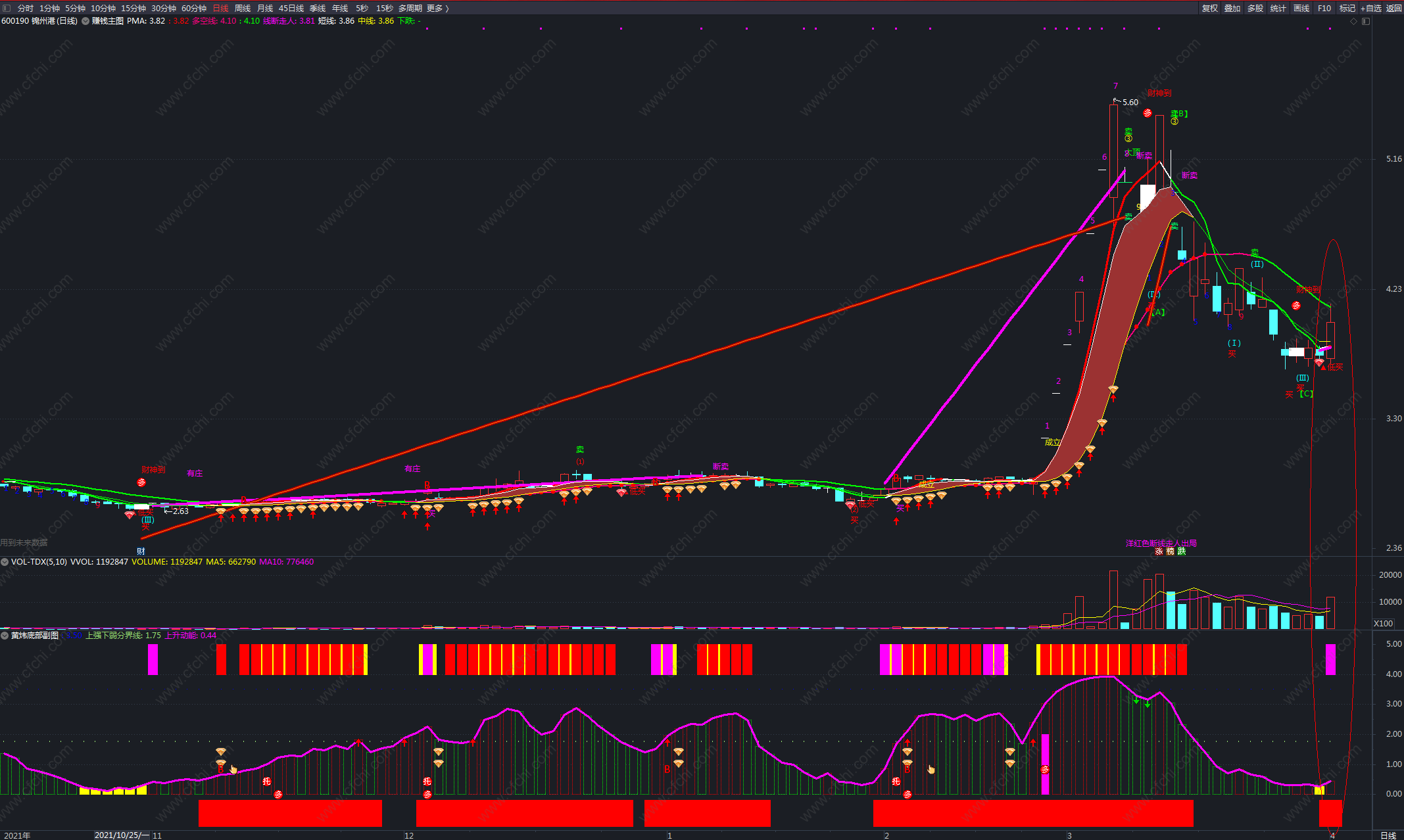Viewport: 1404px width, 840px height.
Task: Add stock via +自选 button
Action: tap(1371, 8)
